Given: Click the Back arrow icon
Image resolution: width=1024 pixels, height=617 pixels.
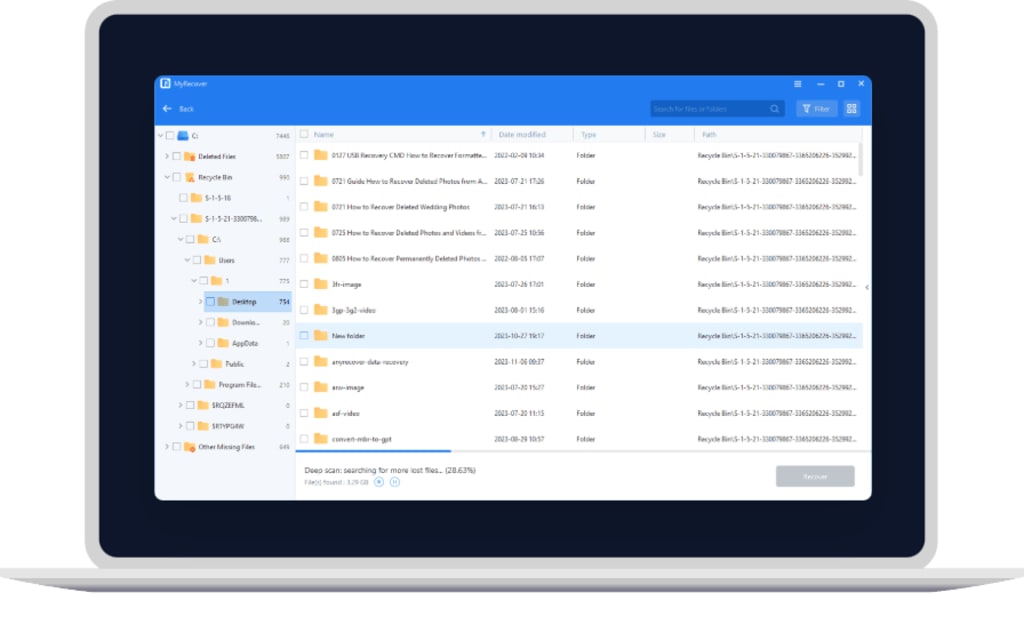Looking at the screenshot, I should pos(167,108).
